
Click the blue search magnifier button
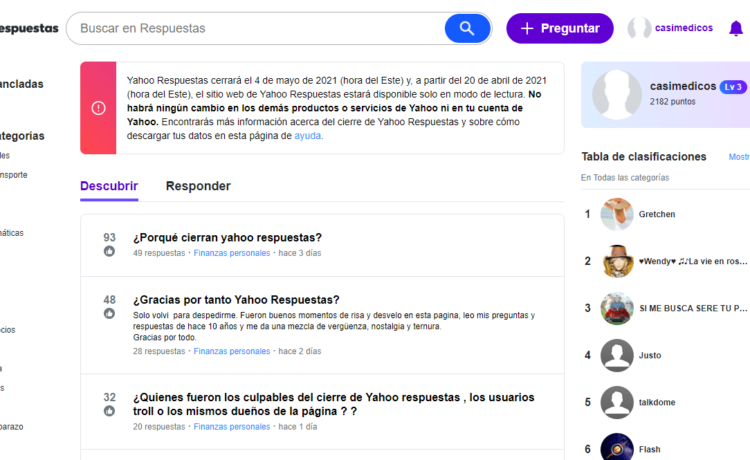click(x=467, y=28)
